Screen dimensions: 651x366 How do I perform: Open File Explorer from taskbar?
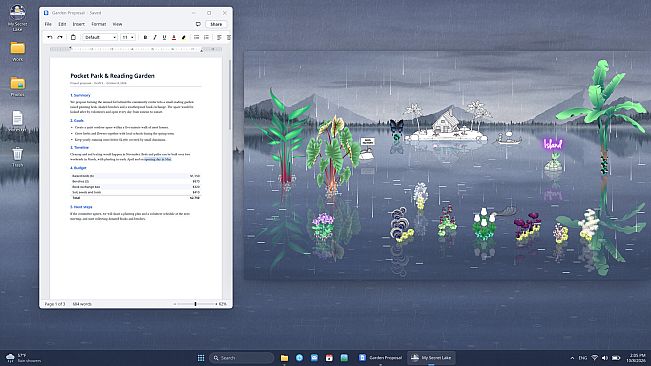coord(284,358)
